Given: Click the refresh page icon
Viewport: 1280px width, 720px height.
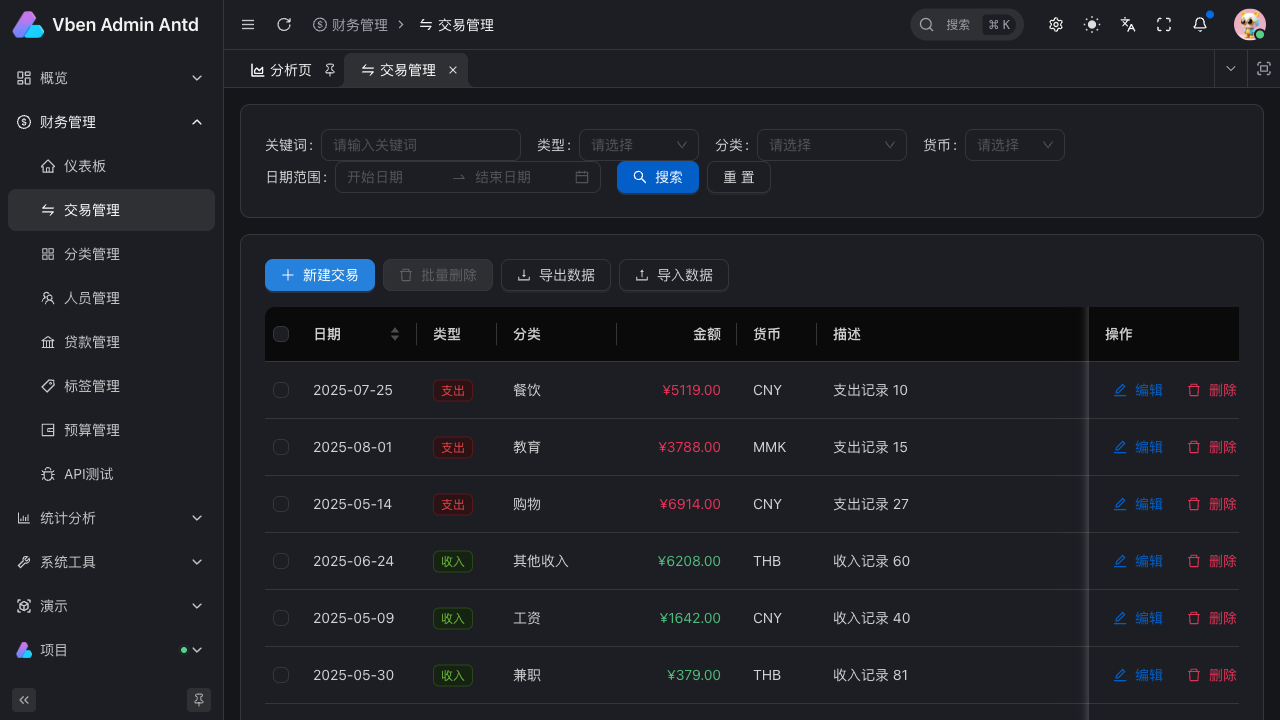Looking at the screenshot, I should (284, 25).
